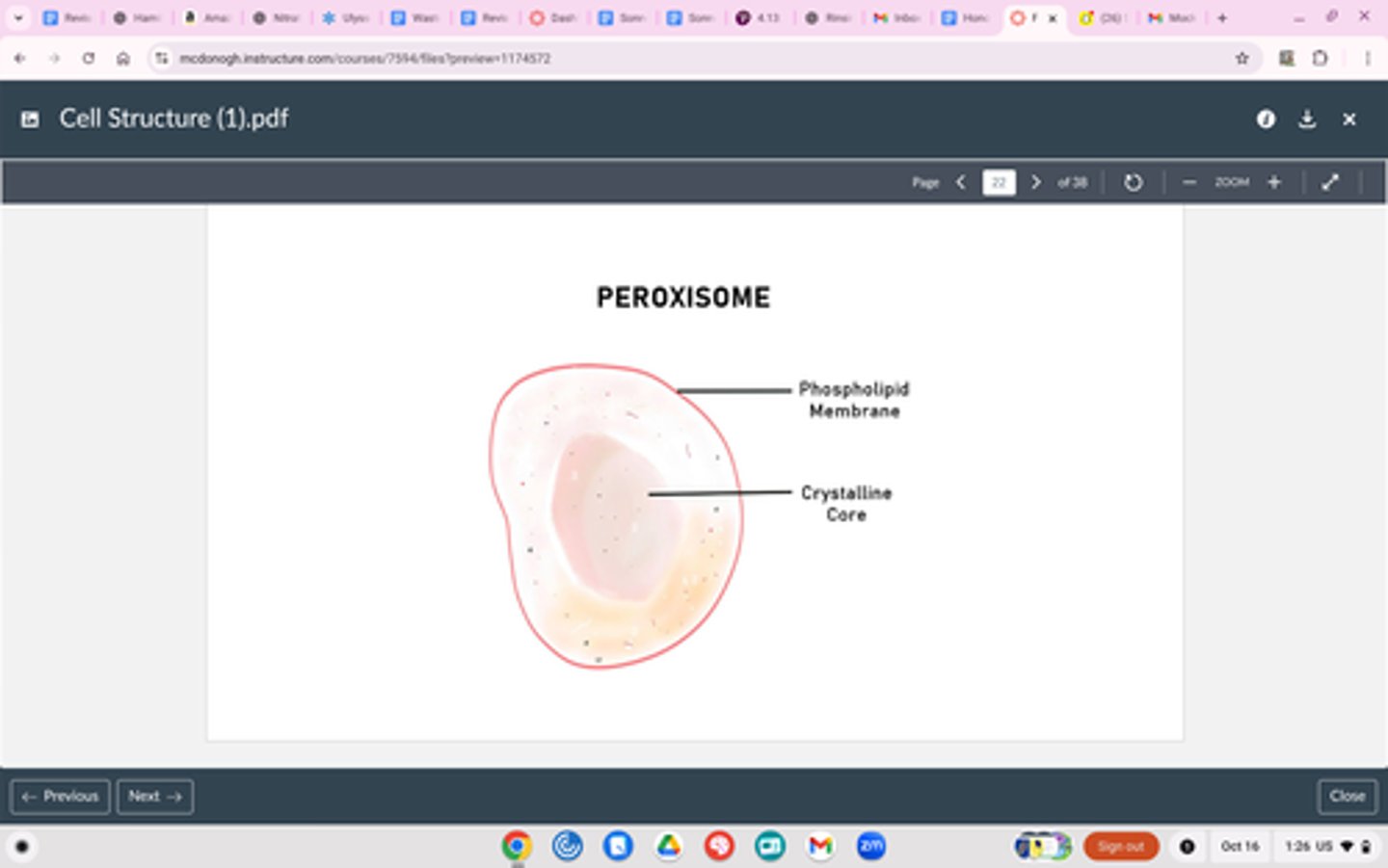The image size is (1388, 868).
Task: Open the extensions puzzle icon
Action: [1321, 59]
